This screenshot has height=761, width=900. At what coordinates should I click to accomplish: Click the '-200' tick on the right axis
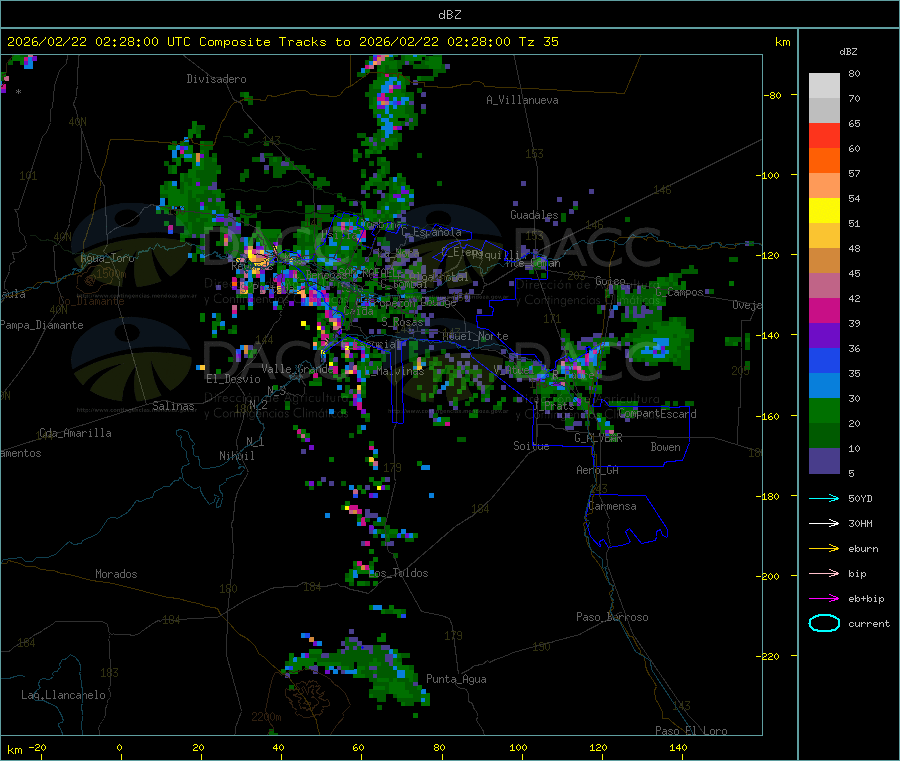(x=768, y=576)
